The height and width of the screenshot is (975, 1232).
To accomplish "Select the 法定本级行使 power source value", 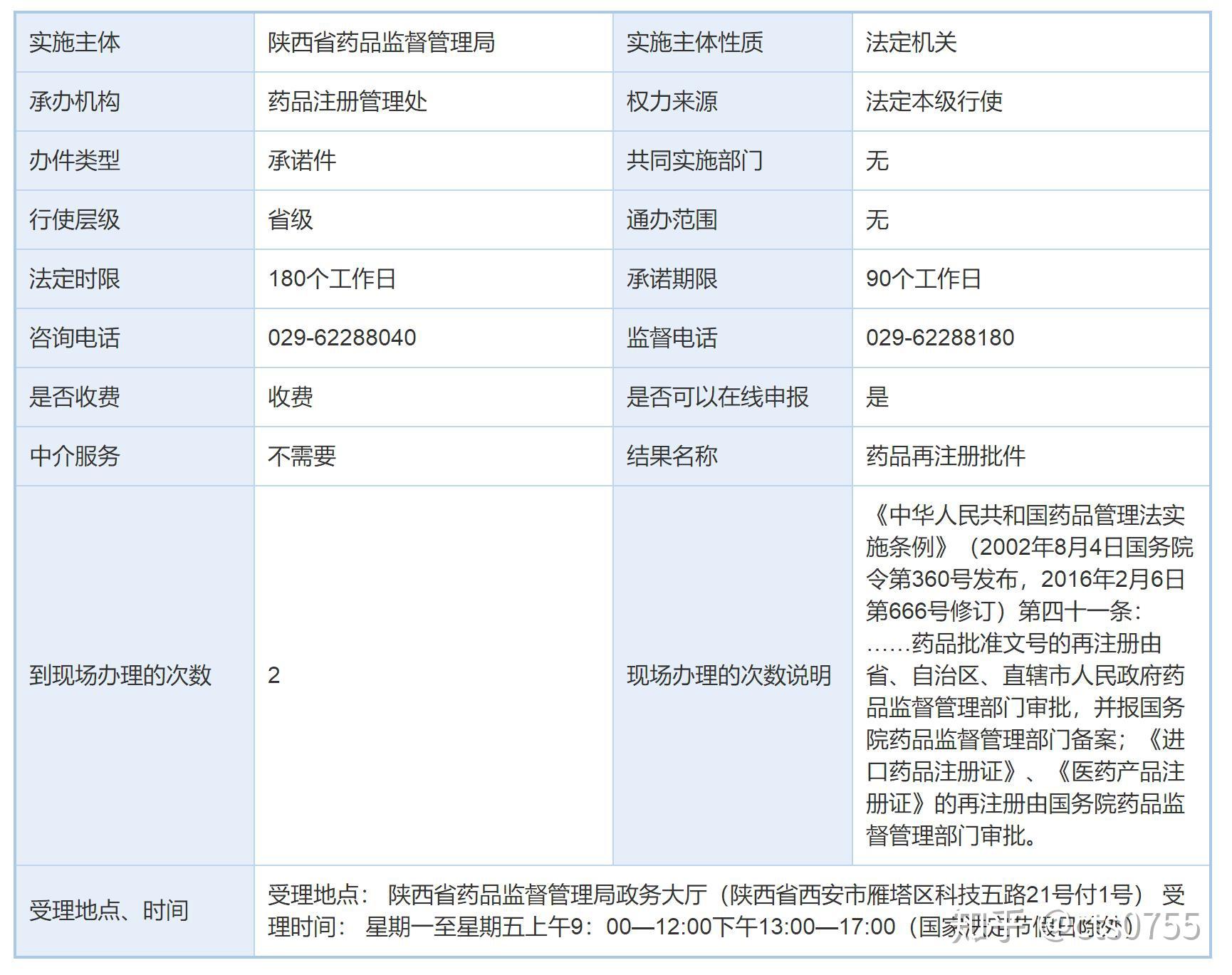I will pos(934,102).
